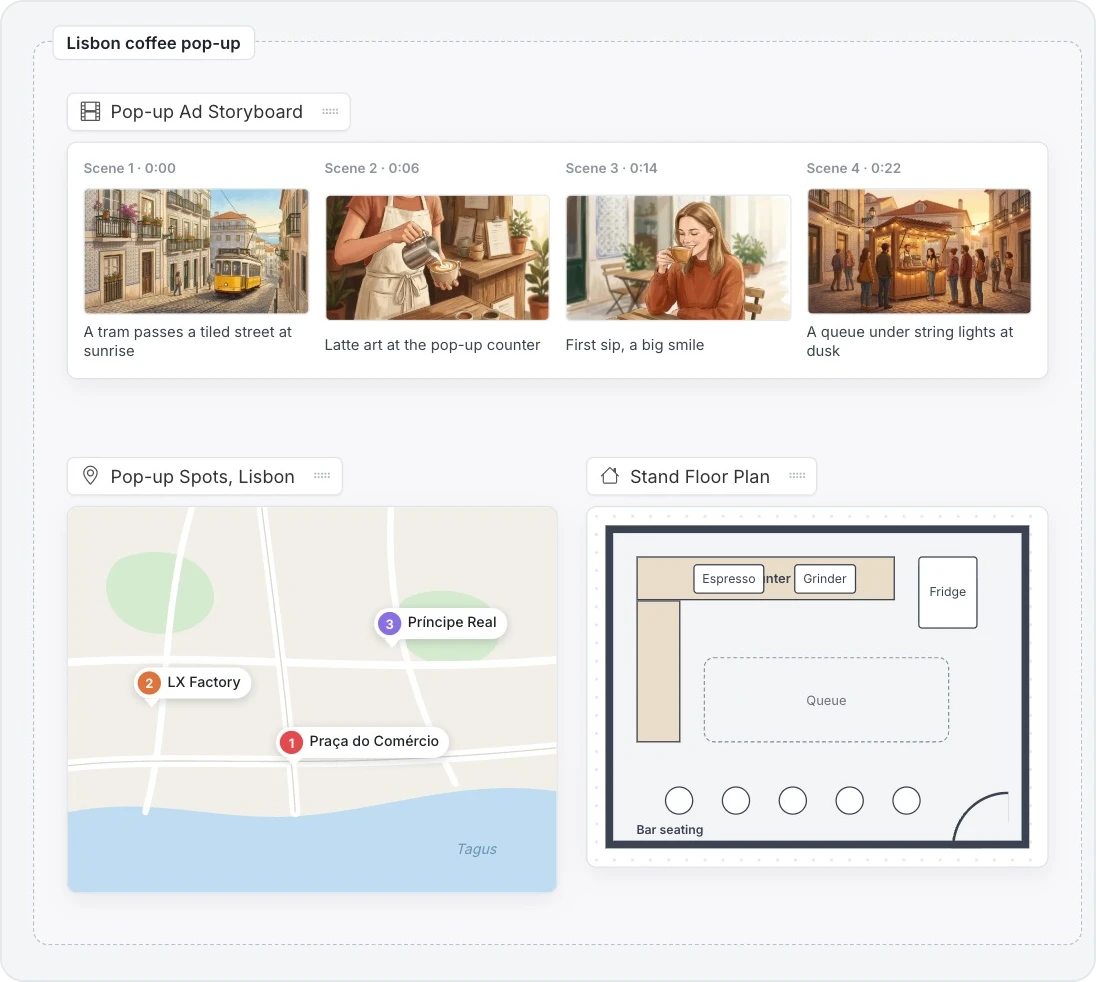Click the location pin icon beside Pop-up Spots, Lisbon

(x=90, y=476)
